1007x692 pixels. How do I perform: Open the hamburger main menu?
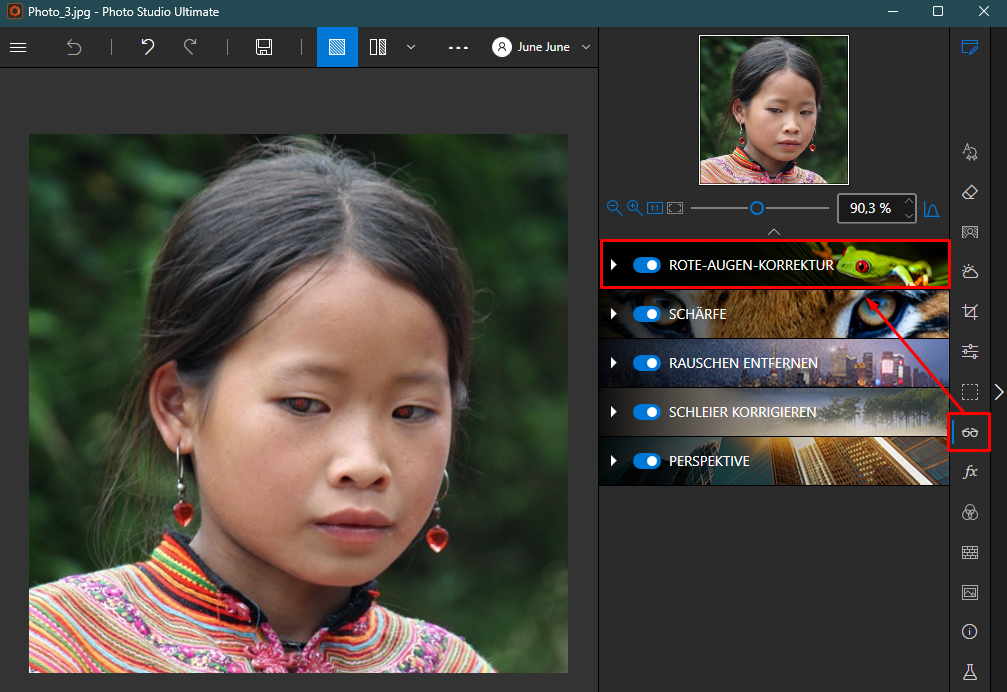[18, 47]
